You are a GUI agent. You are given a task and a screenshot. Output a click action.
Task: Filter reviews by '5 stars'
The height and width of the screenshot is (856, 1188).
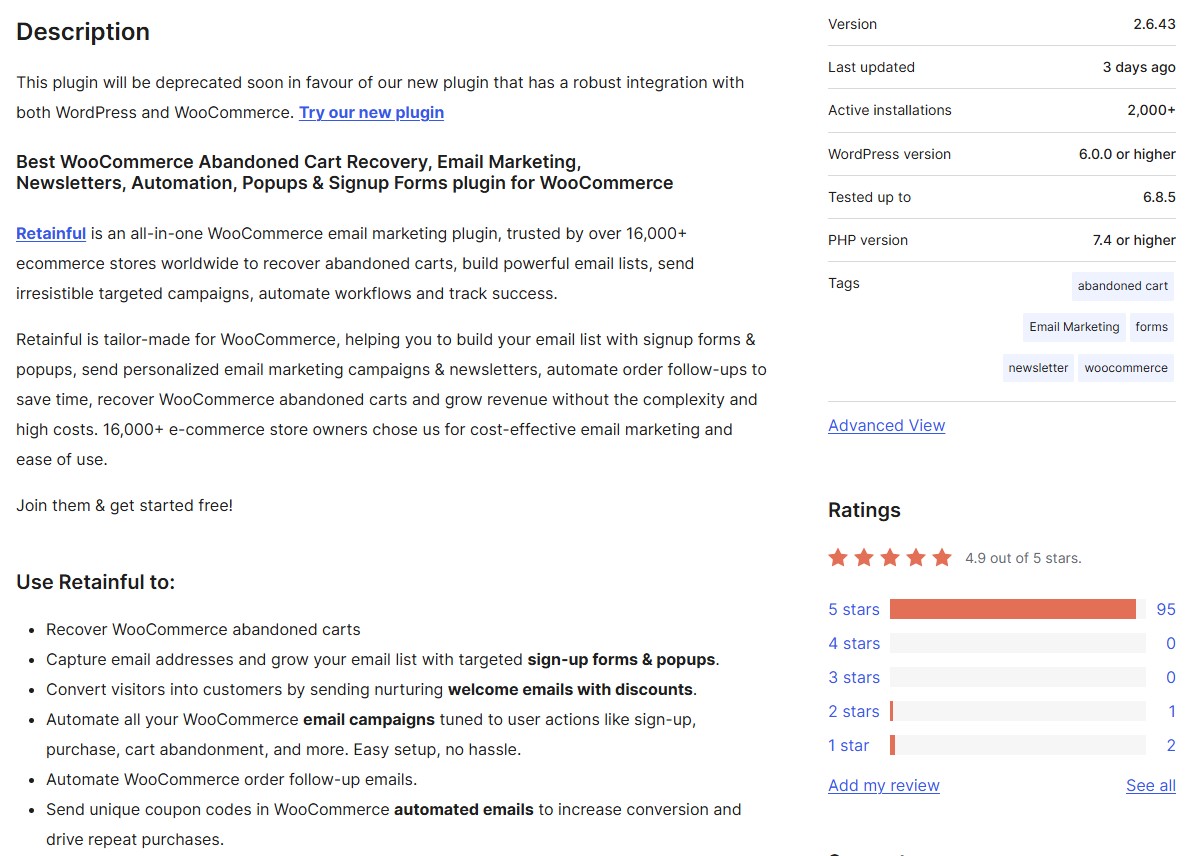(x=854, y=609)
